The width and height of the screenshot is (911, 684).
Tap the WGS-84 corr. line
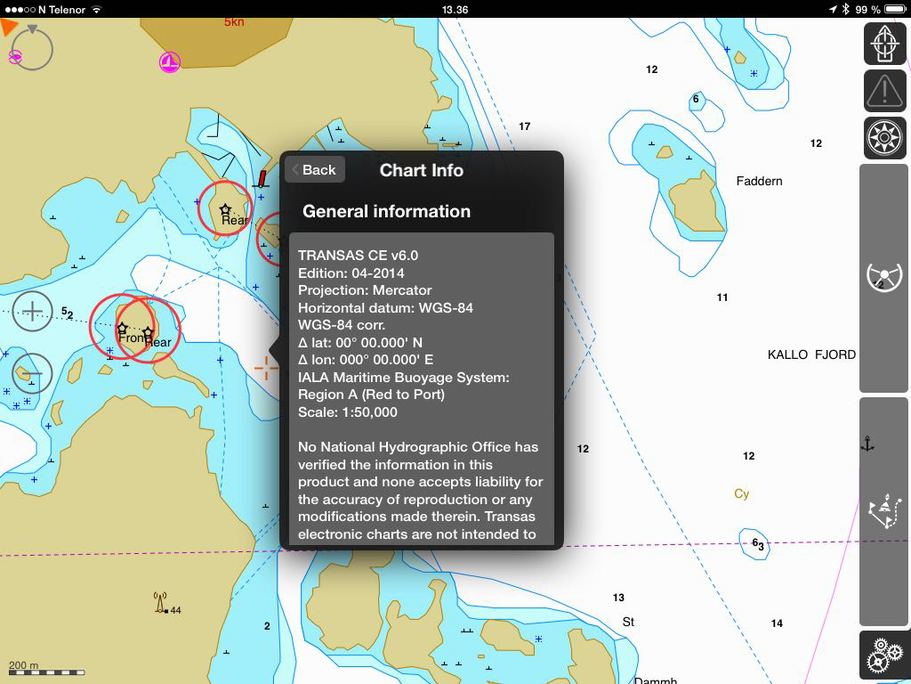pyautogui.click(x=342, y=325)
